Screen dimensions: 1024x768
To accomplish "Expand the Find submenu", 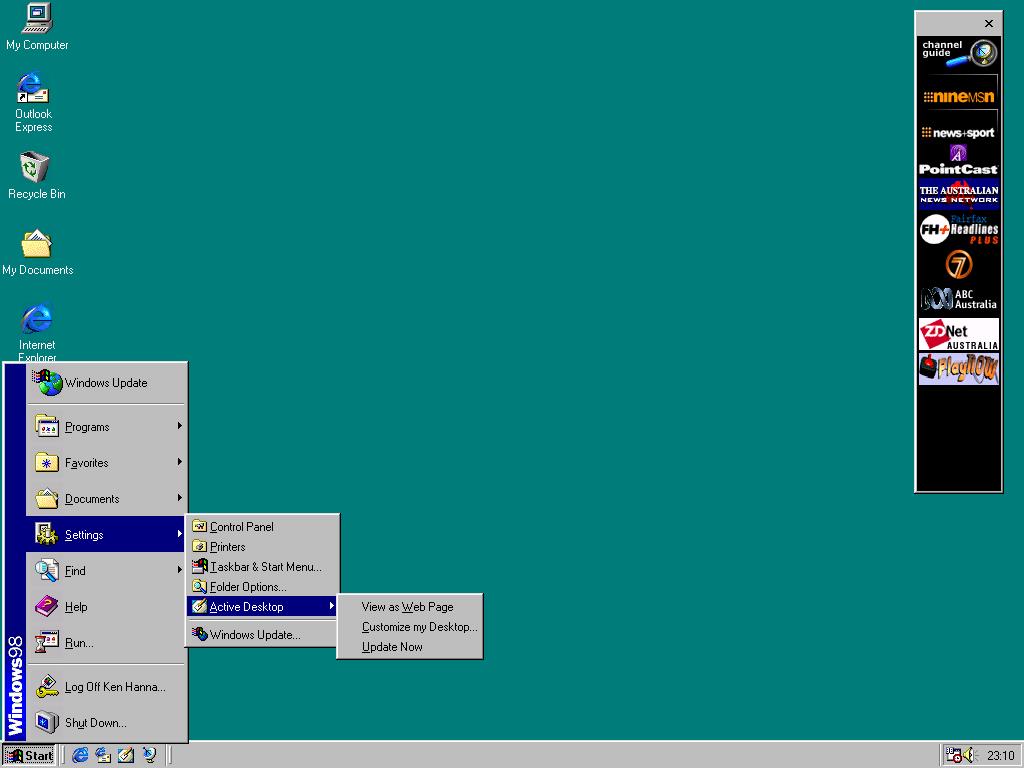I will (x=106, y=570).
